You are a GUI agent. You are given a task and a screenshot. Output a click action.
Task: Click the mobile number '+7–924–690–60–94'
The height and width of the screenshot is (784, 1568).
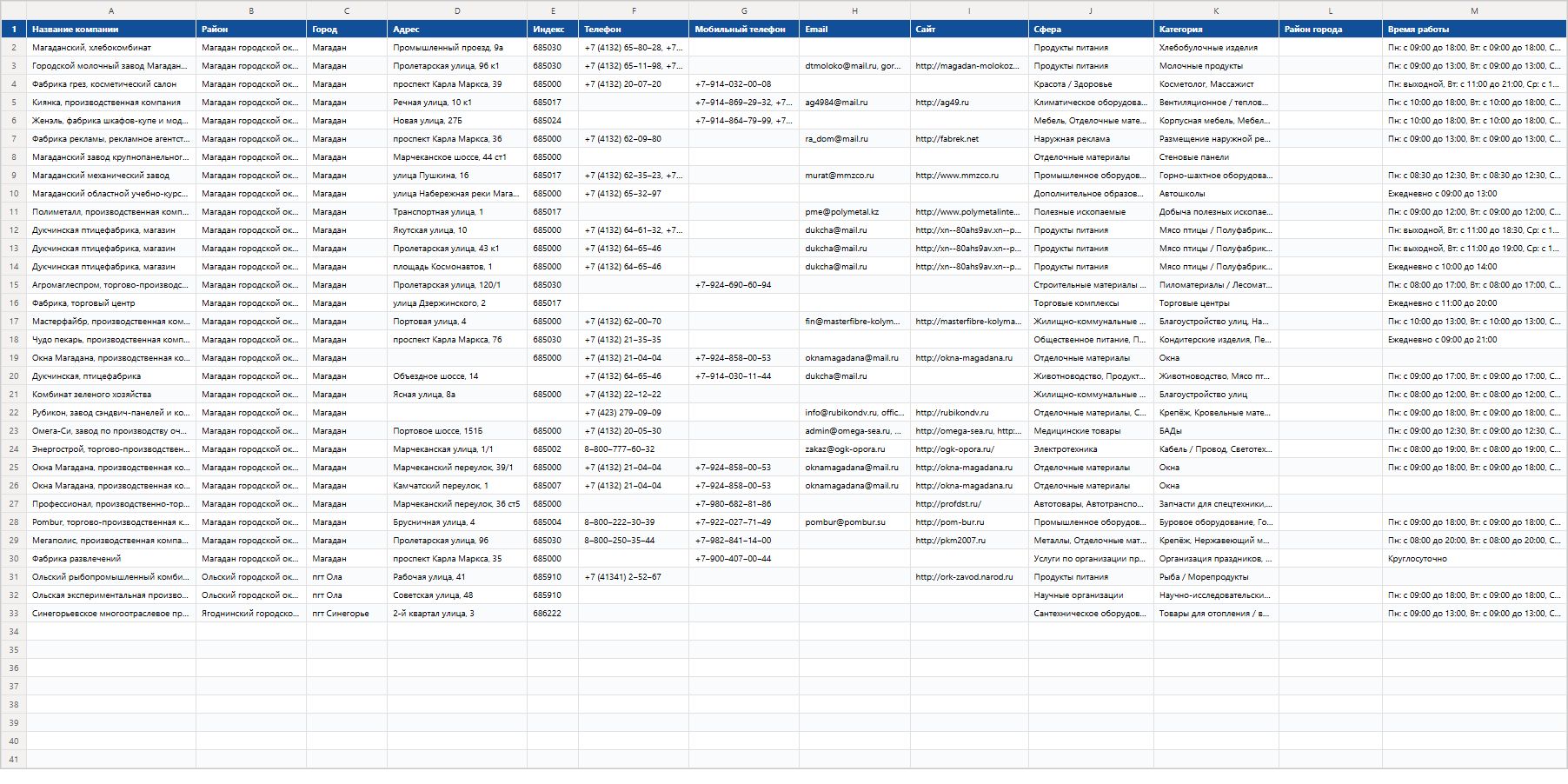744,285
